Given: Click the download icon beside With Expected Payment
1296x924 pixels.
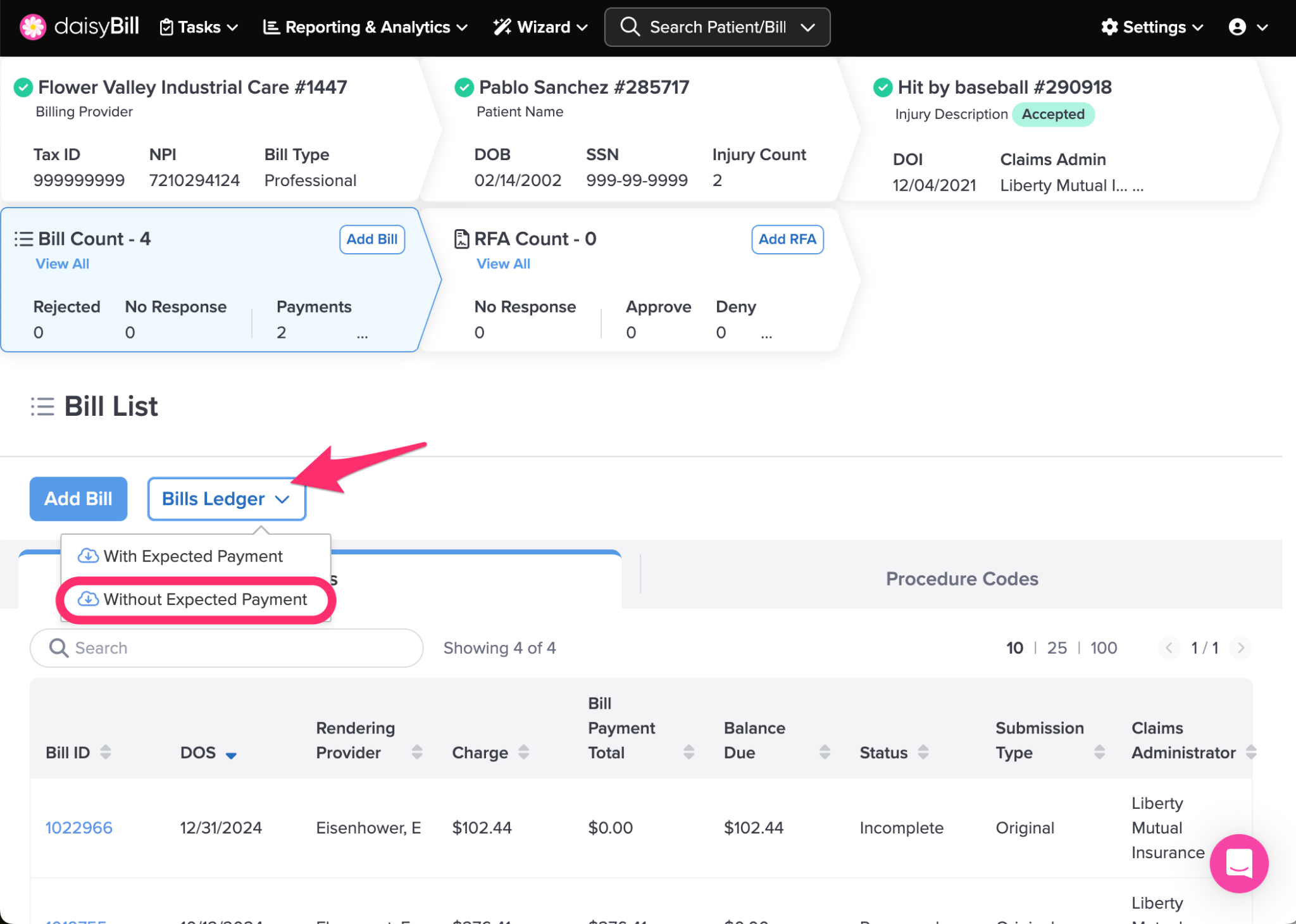Looking at the screenshot, I should 88,556.
